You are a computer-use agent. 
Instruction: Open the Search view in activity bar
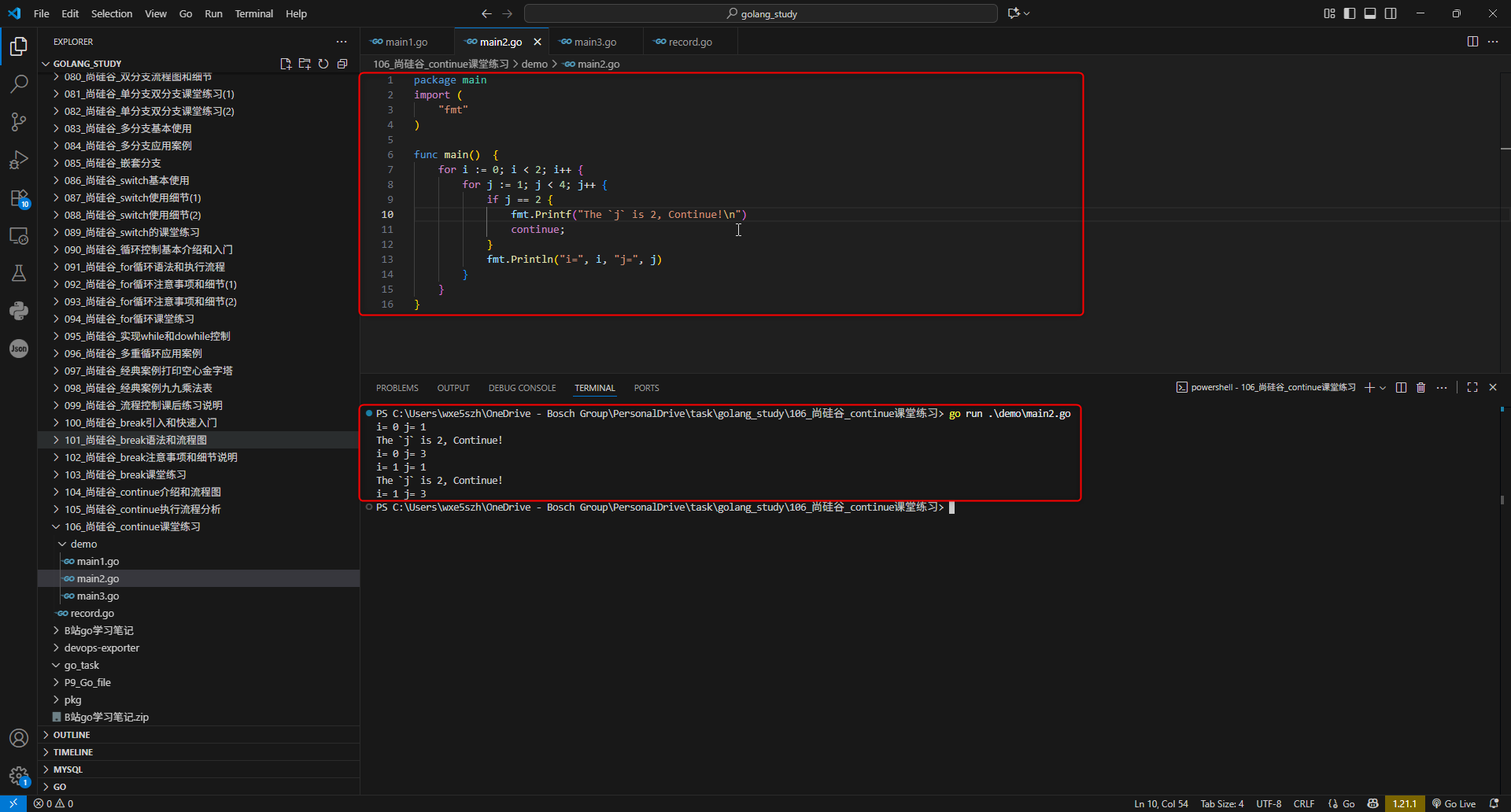coord(19,83)
